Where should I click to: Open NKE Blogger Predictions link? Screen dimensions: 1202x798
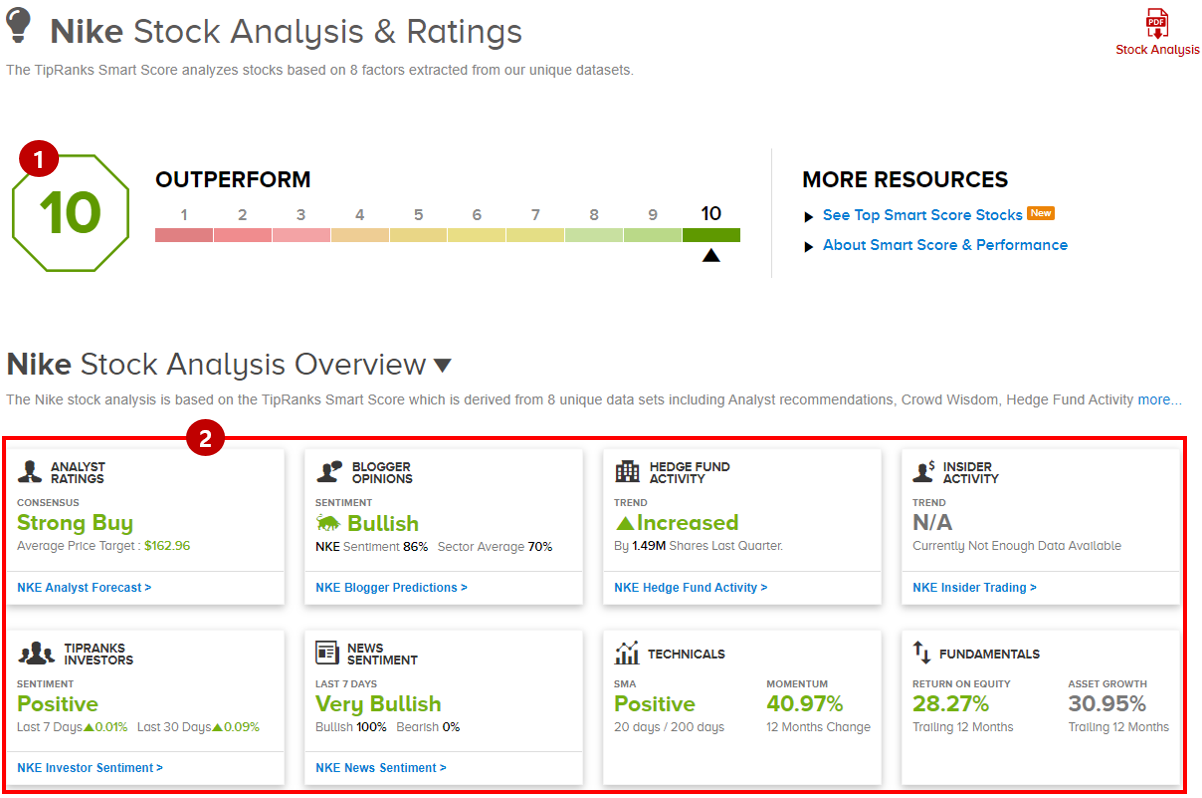391,588
